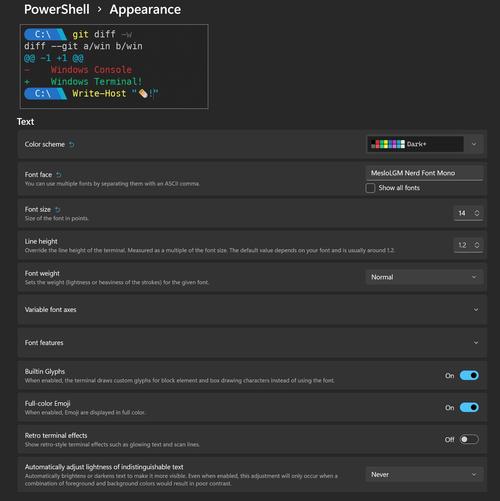Image resolution: width=500 pixels, height=501 pixels.
Task: Click the Line height spinner arrows
Action: [477, 245]
